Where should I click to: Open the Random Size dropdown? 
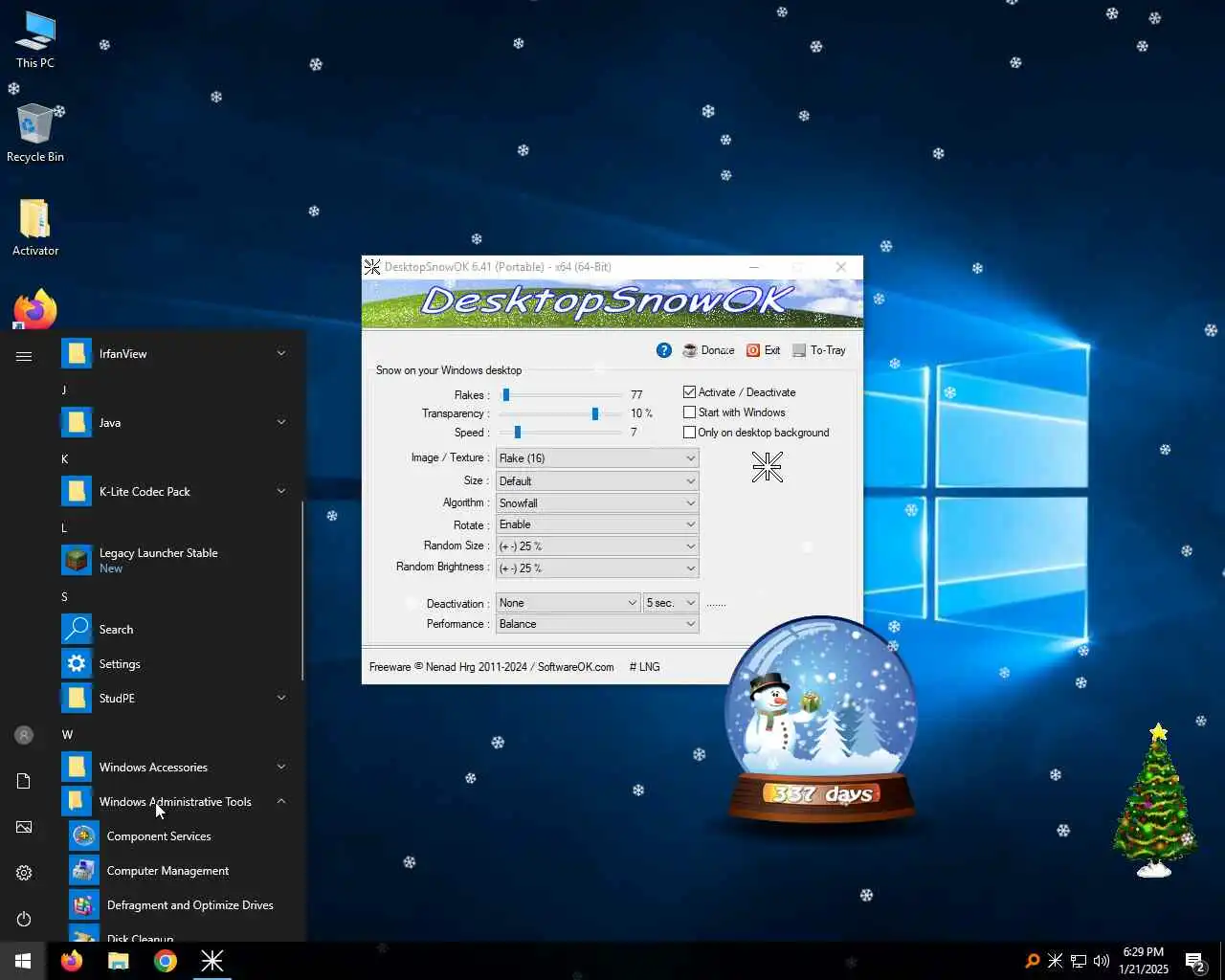[597, 546]
